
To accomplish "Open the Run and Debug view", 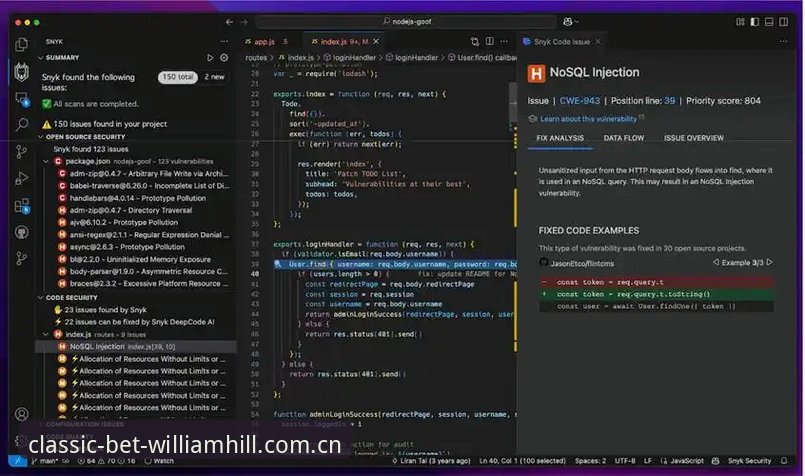I will 22,178.
